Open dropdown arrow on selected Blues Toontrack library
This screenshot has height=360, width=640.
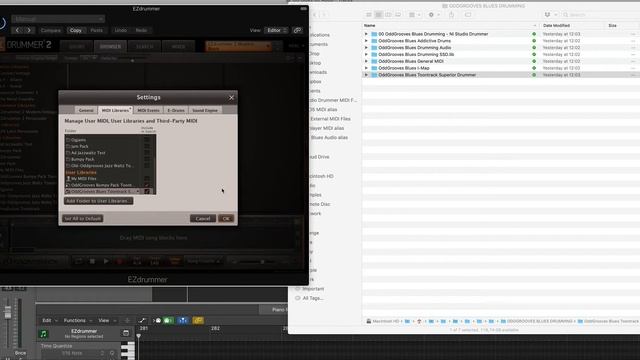point(138,191)
